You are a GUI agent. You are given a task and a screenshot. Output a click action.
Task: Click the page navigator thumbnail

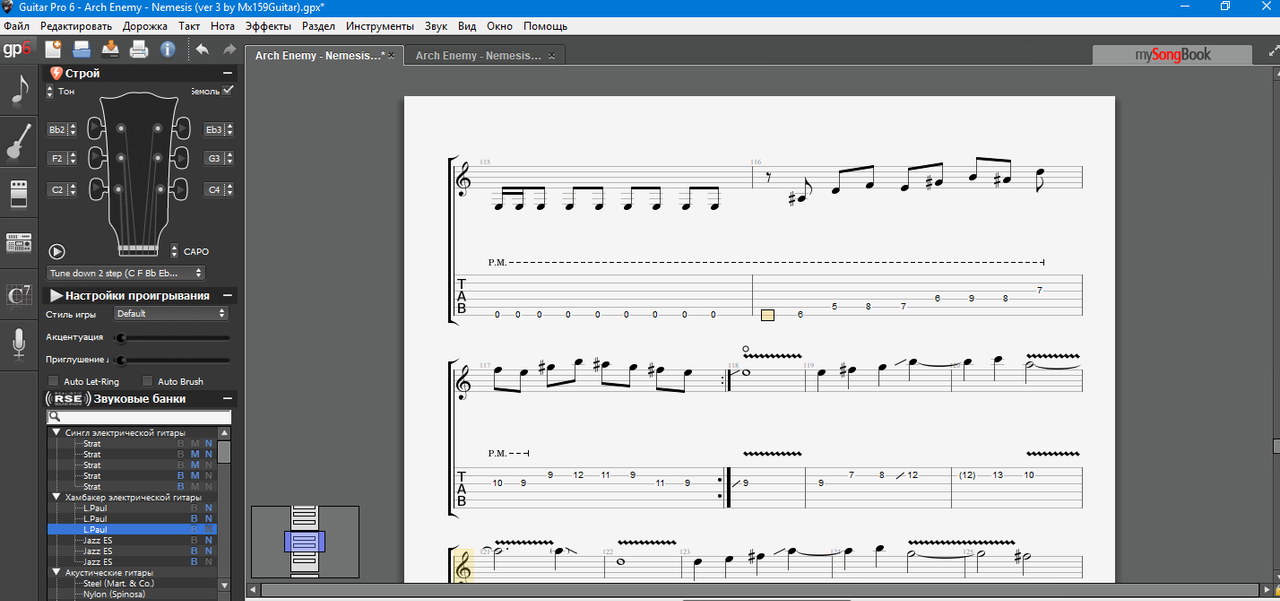304,541
